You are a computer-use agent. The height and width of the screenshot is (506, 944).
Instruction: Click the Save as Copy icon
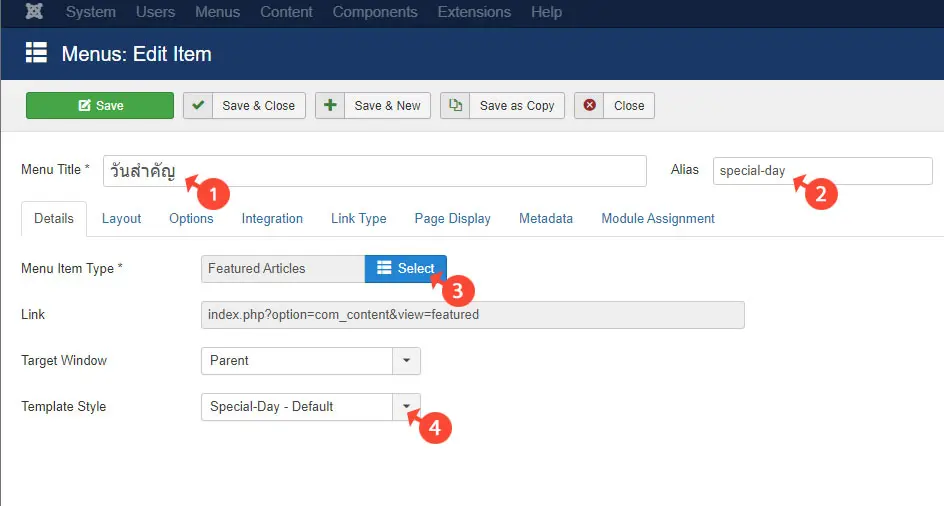point(456,105)
